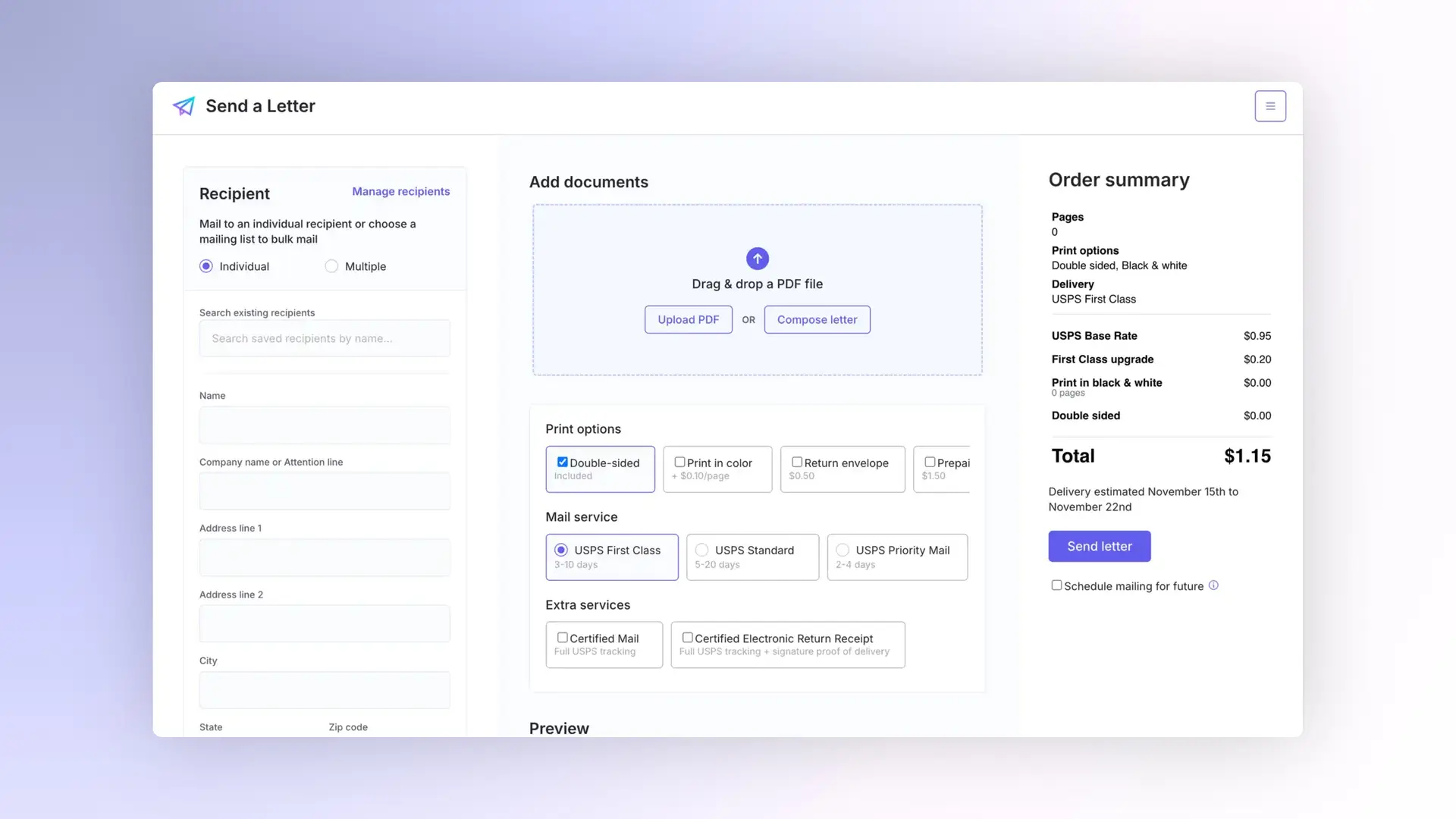Click the upload arrow icon in drop zone
This screenshot has height=819, width=1456.
(757, 258)
